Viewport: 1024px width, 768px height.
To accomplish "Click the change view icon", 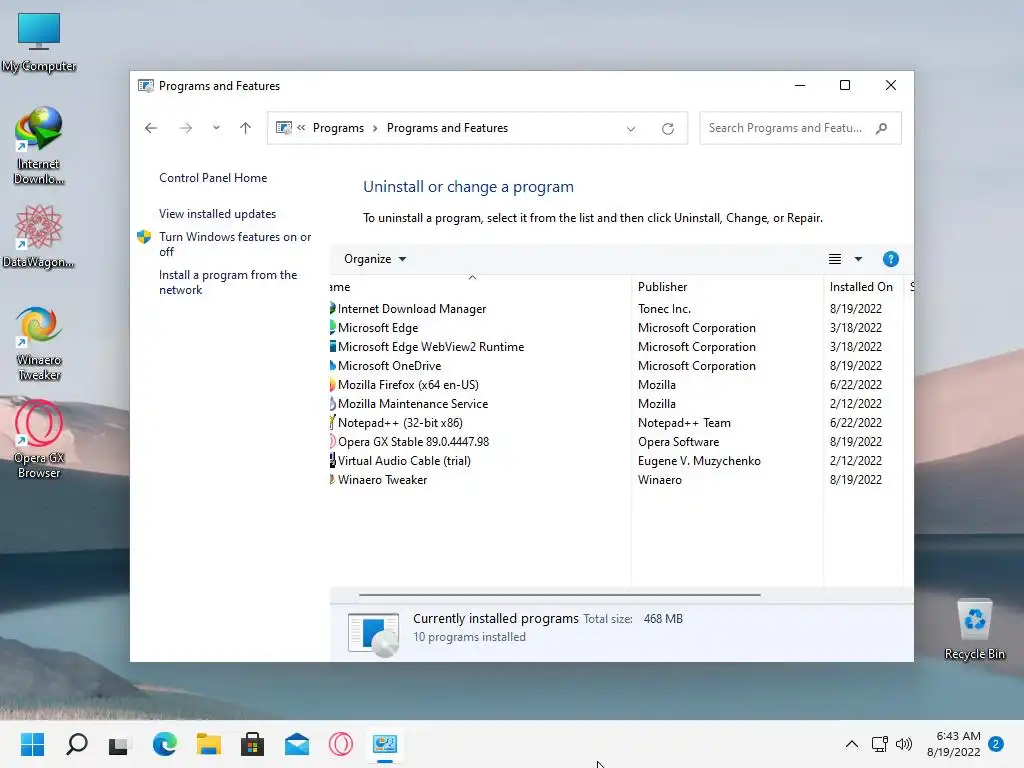I will point(835,259).
